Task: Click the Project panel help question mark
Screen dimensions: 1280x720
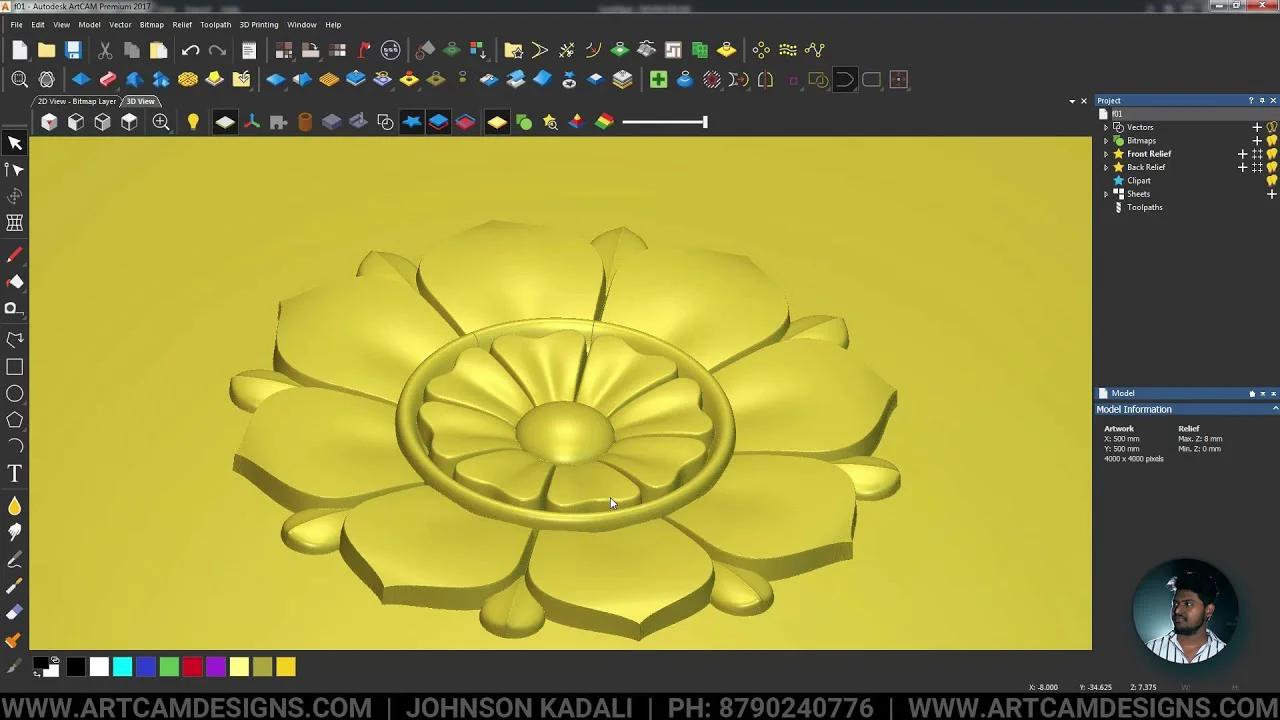Action: 1251,100
